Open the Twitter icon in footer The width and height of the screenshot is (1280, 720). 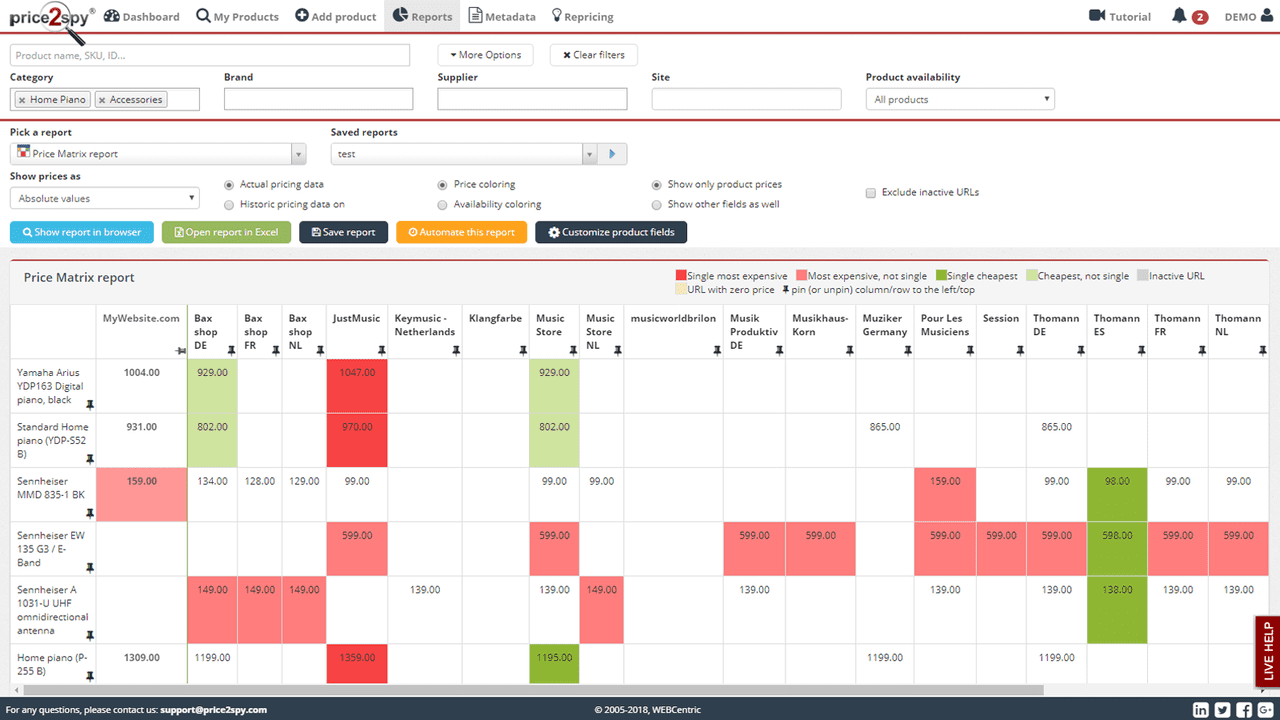[1222, 710]
